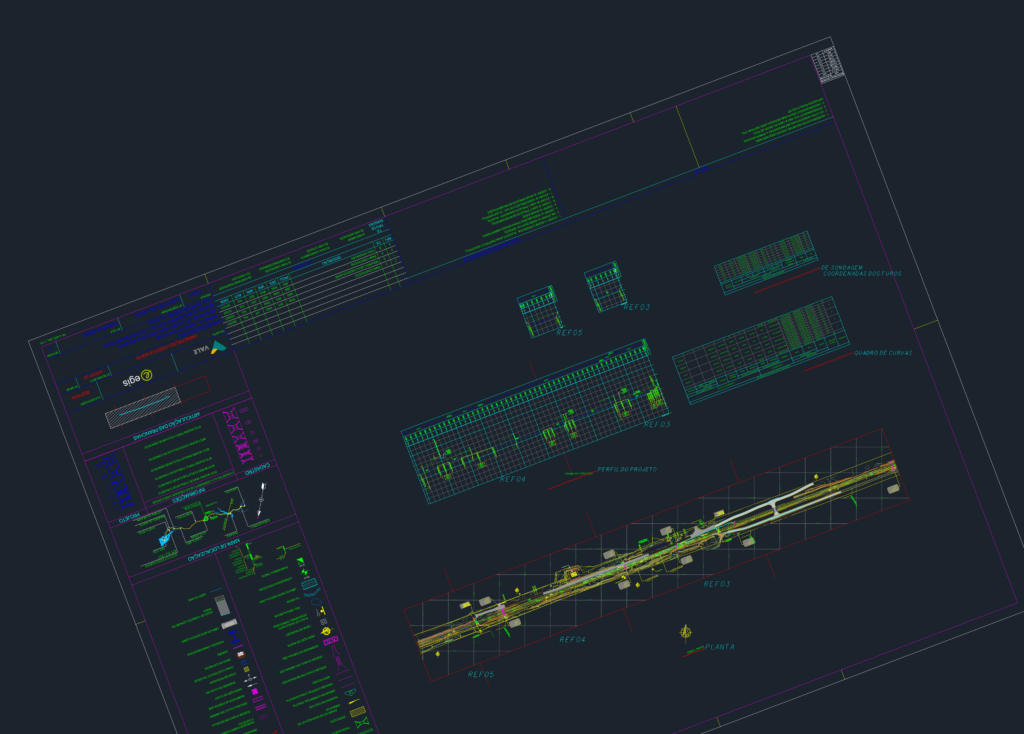Select REF 03 label beside upper small profile

pos(637,307)
